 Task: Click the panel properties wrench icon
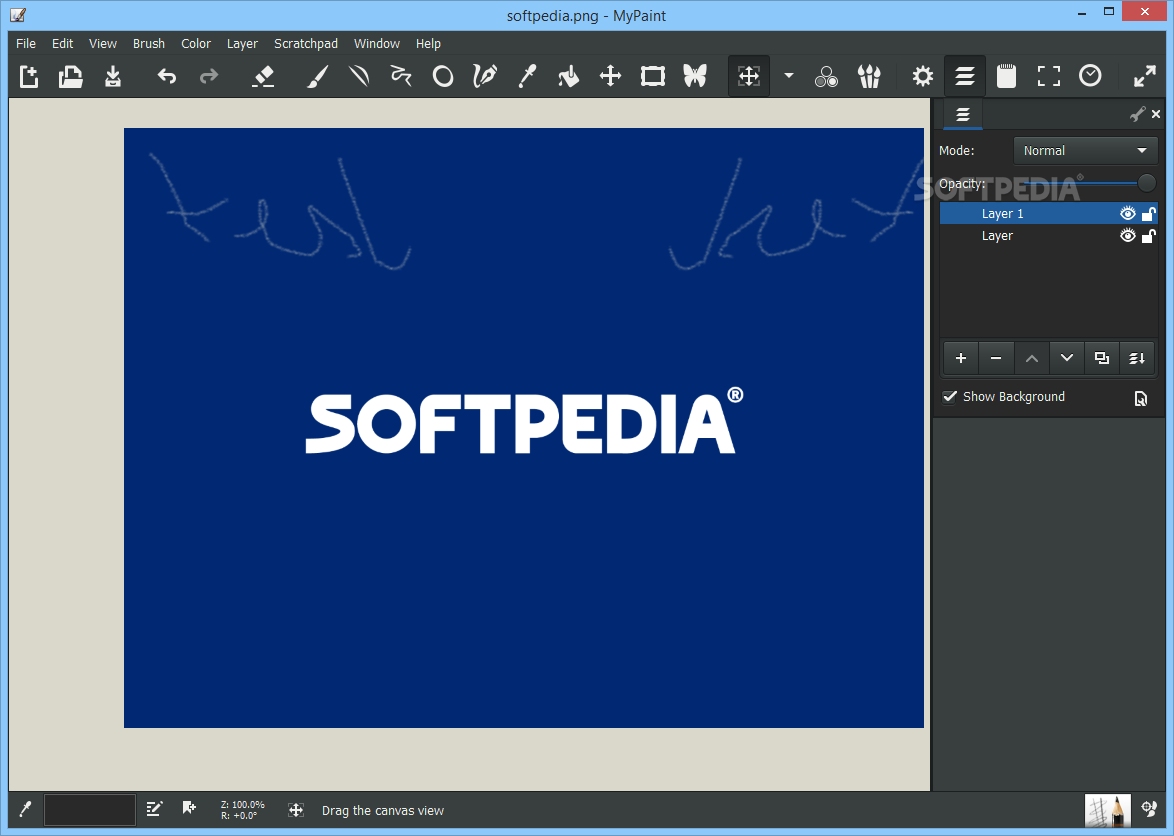[1137, 114]
